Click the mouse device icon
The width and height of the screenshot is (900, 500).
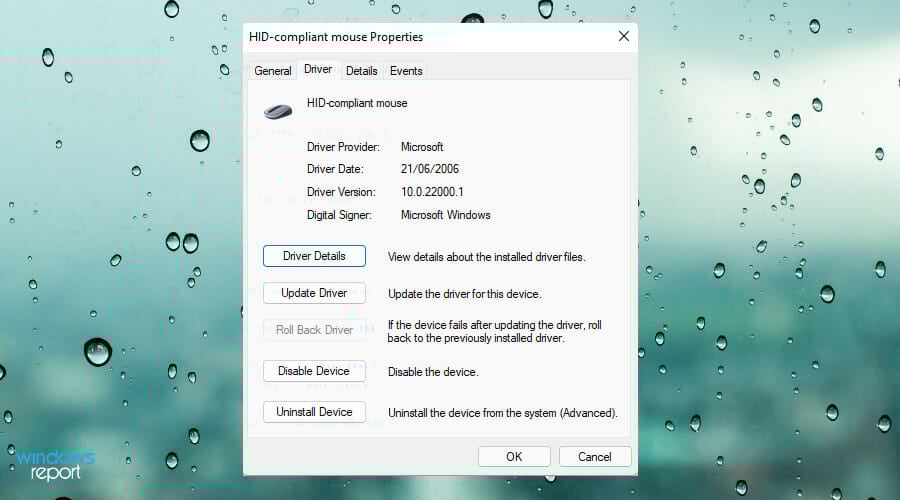tap(278, 111)
